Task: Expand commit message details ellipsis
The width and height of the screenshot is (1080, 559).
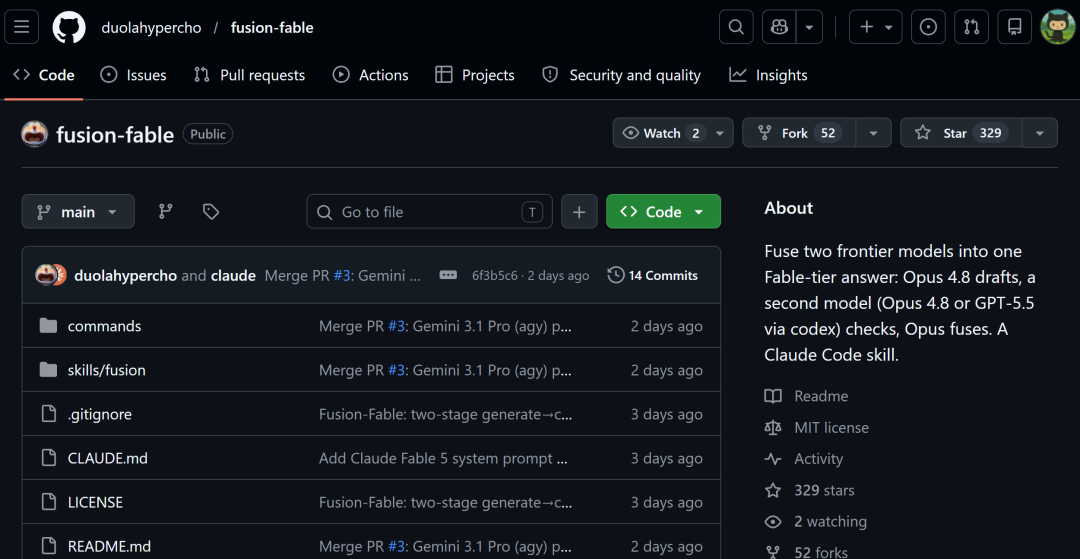Action: 448,275
